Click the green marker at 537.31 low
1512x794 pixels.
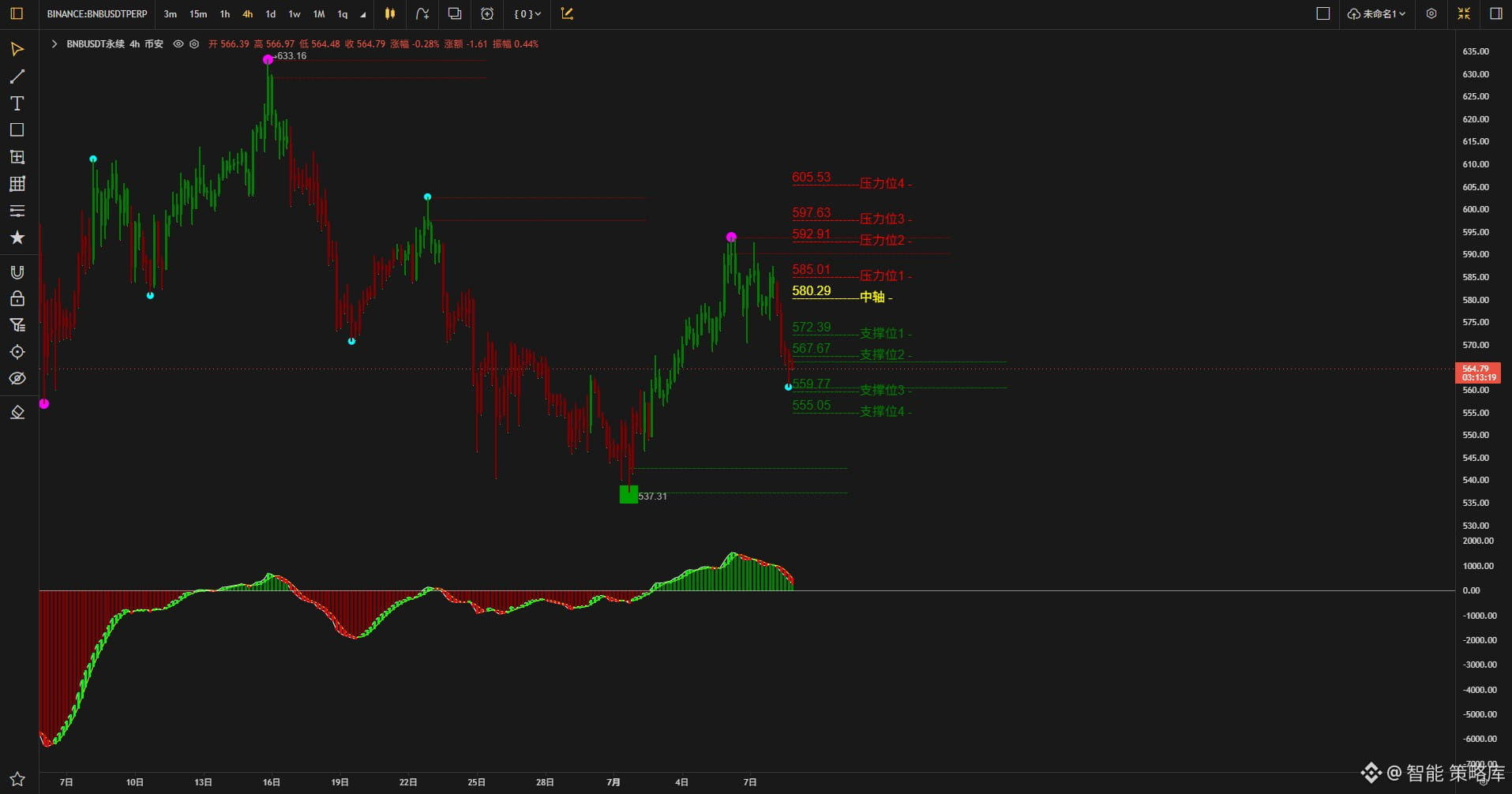click(628, 495)
